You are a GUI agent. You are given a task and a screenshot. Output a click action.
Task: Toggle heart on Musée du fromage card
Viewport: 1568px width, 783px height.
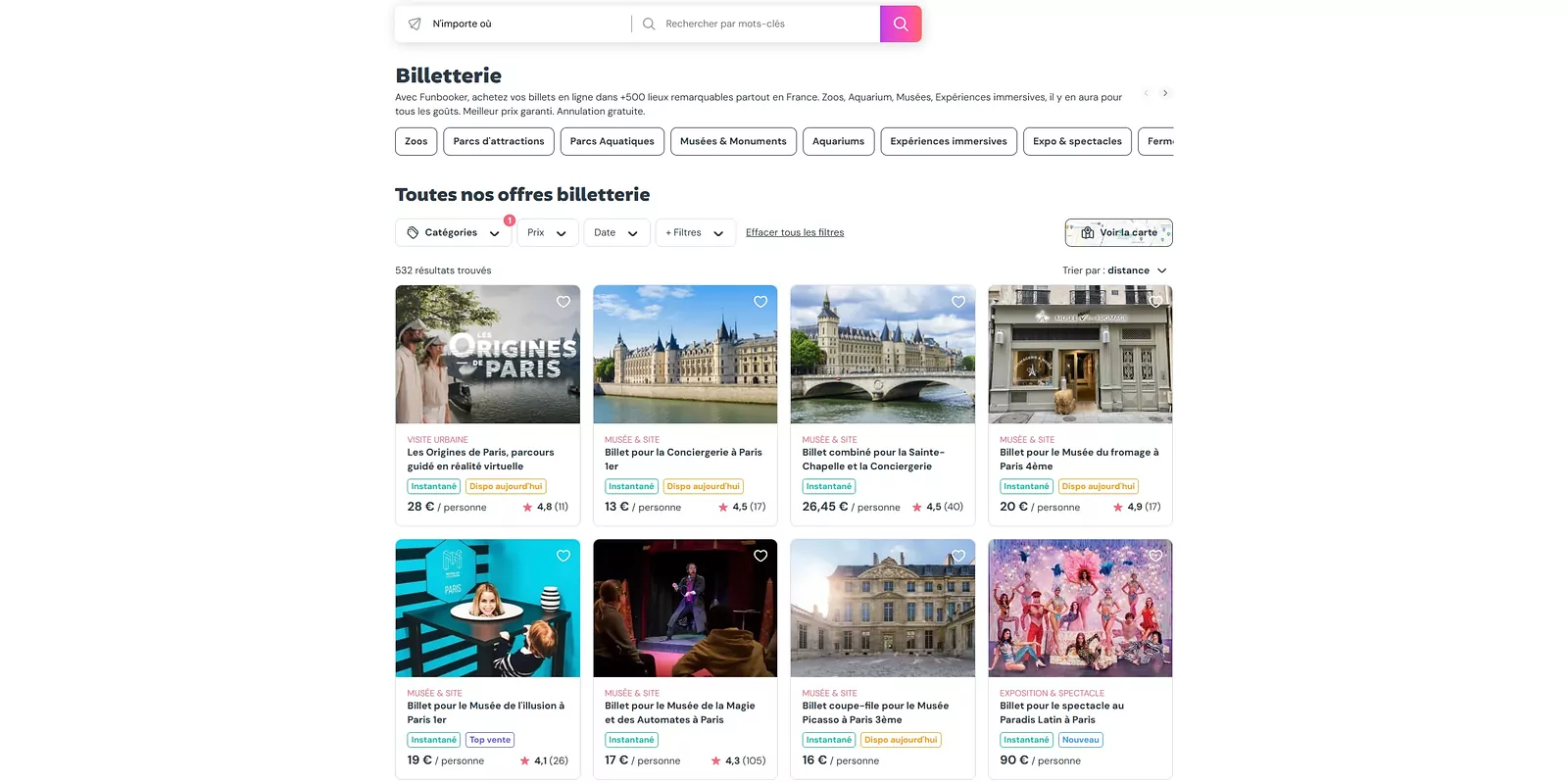[x=1155, y=302]
